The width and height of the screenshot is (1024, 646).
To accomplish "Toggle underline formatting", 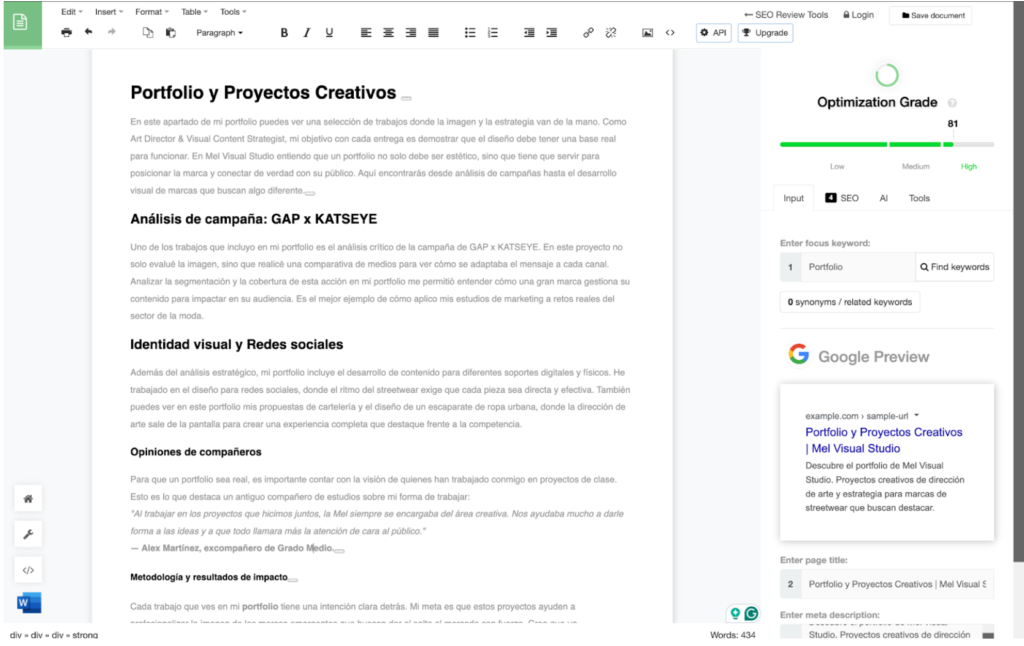I will pos(329,33).
